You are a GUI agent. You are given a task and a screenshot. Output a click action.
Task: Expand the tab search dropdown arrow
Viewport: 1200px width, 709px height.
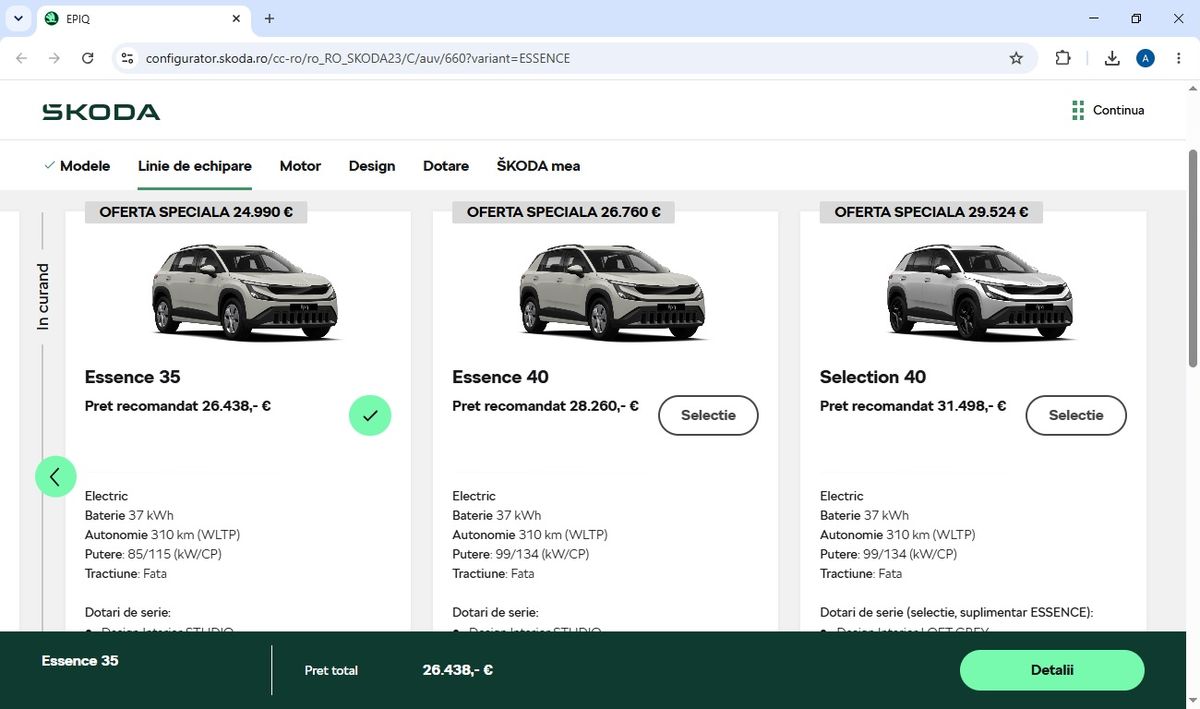(x=18, y=19)
